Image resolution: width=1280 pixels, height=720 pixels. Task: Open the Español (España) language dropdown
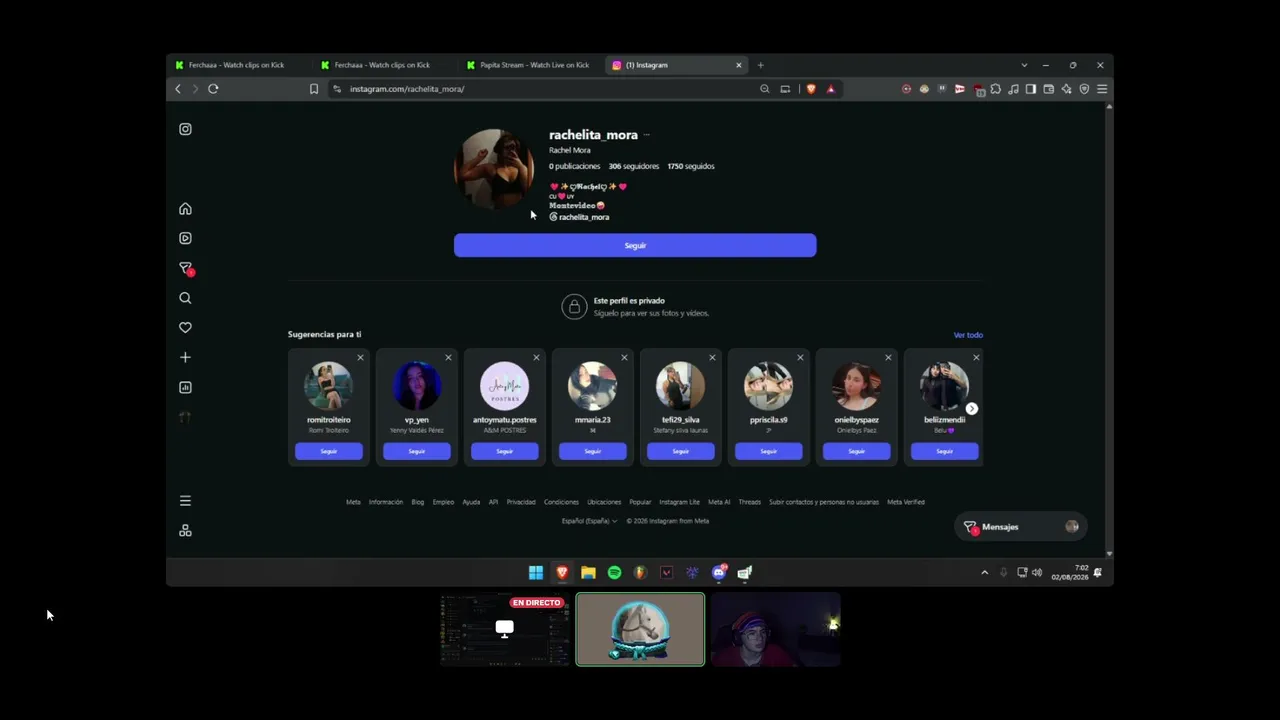click(x=589, y=521)
